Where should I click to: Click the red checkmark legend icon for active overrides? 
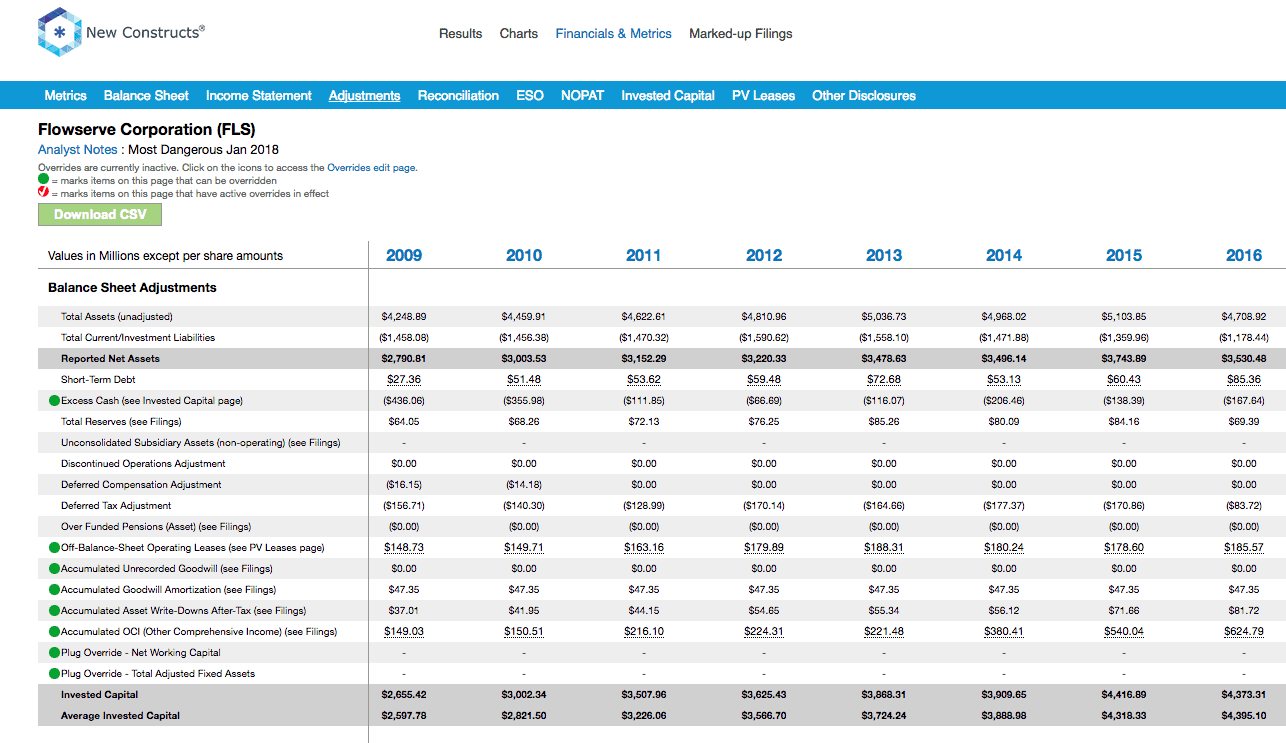point(43,193)
